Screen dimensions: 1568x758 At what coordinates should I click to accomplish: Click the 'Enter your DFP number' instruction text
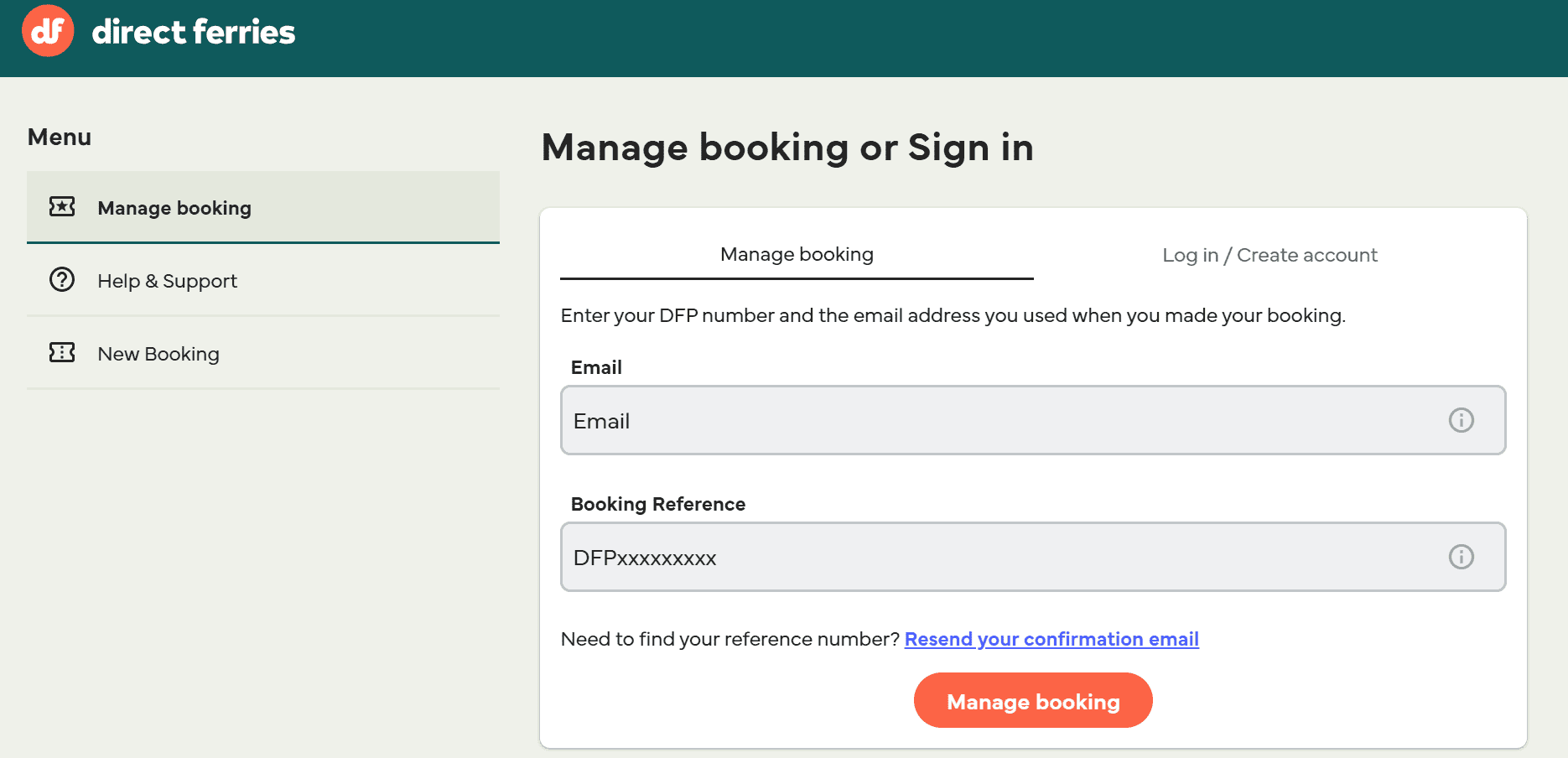point(953,315)
